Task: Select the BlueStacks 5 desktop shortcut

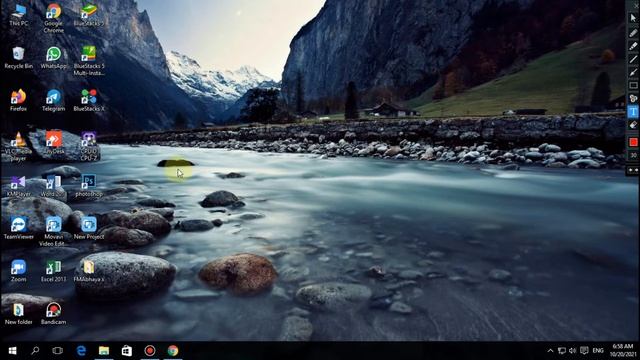Action: [89, 16]
